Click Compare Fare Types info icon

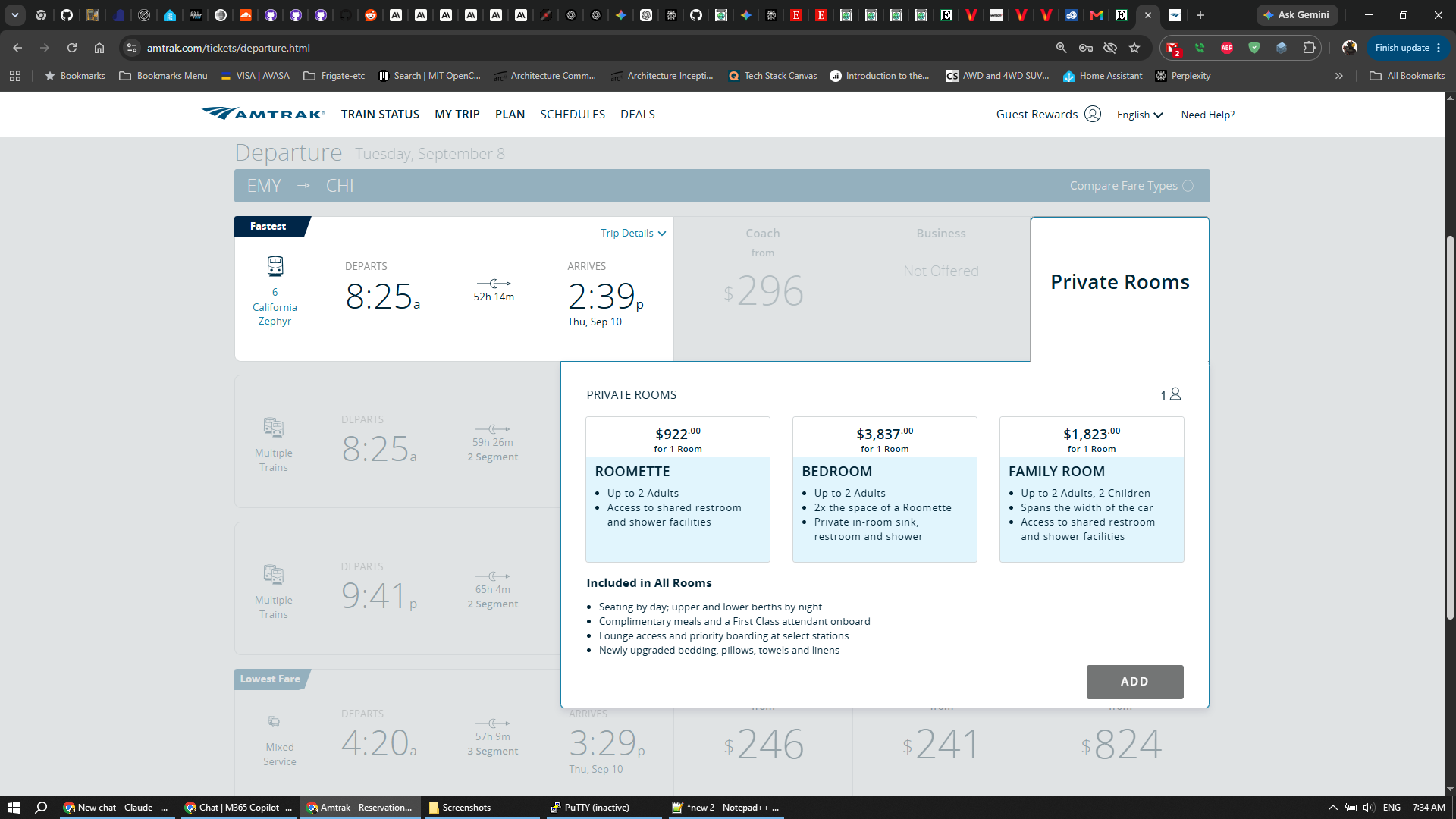[1188, 186]
